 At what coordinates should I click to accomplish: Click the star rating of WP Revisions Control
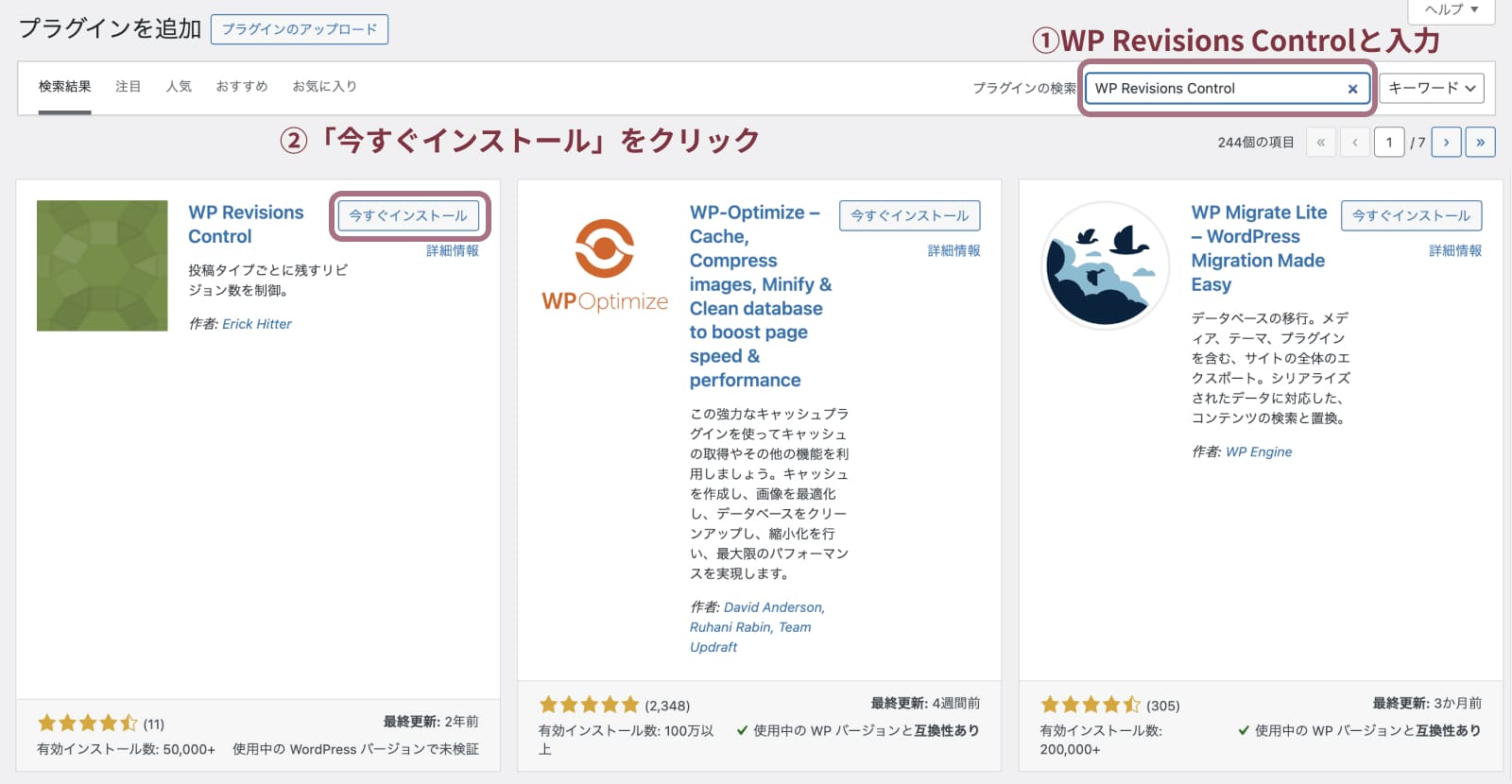[x=87, y=724]
